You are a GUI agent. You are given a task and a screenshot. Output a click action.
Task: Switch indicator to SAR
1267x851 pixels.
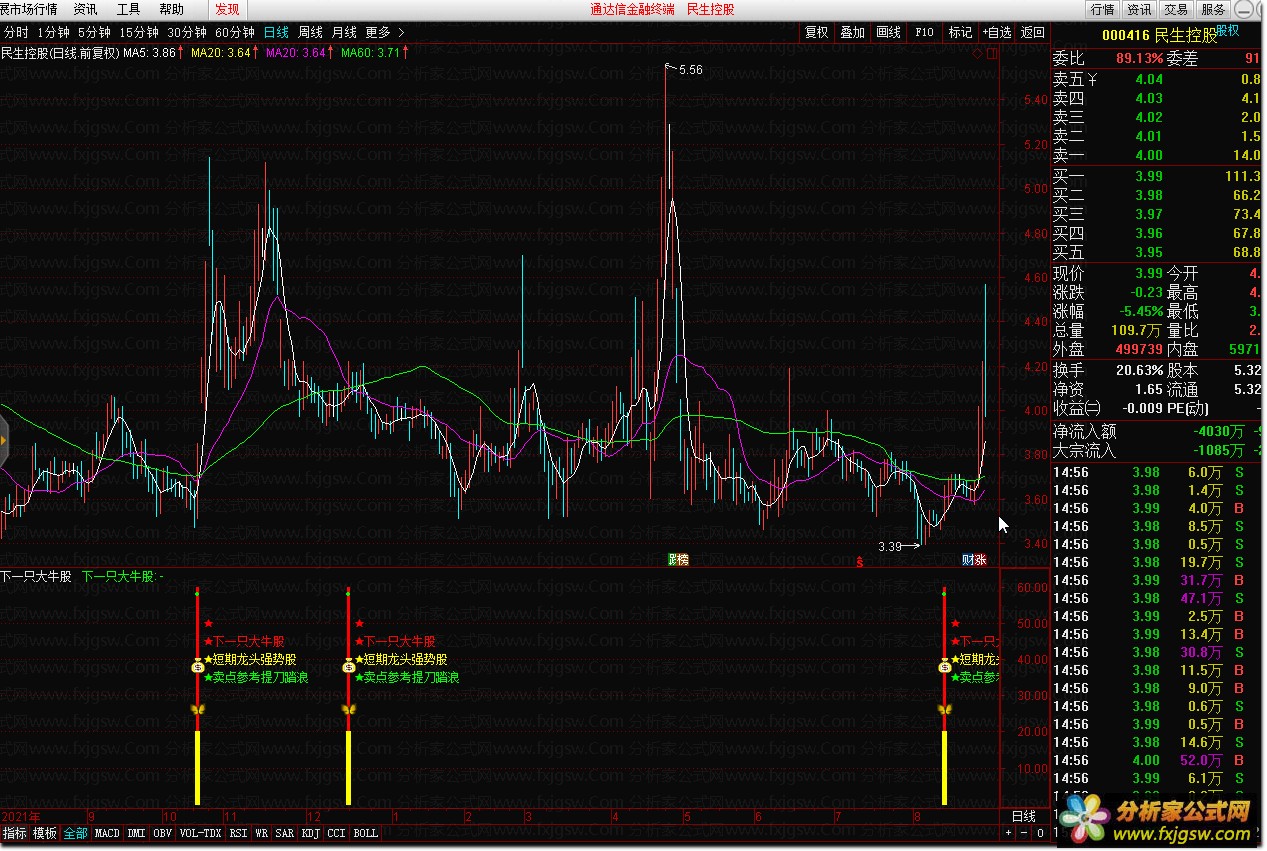(285, 833)
